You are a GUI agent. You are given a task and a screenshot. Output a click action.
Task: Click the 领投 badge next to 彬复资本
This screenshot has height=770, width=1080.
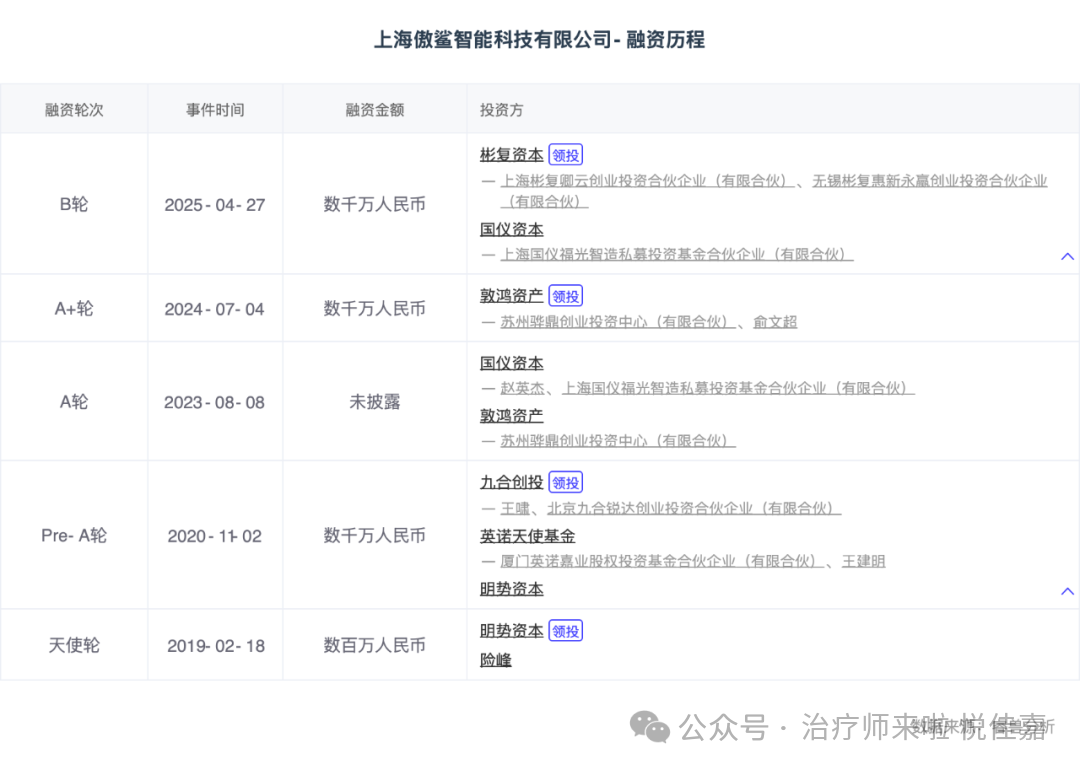click(565, 154)
